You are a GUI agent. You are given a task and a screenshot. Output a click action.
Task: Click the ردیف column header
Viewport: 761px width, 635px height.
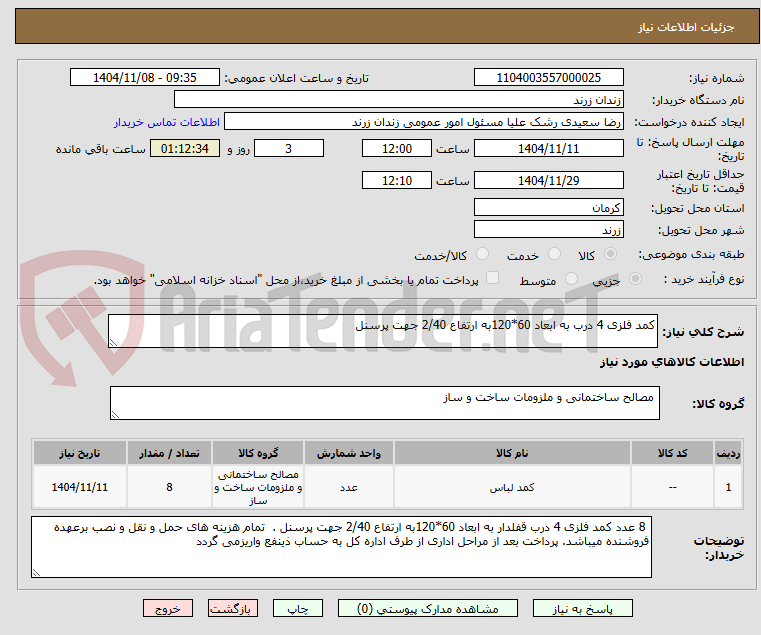[x=728, y=453]
